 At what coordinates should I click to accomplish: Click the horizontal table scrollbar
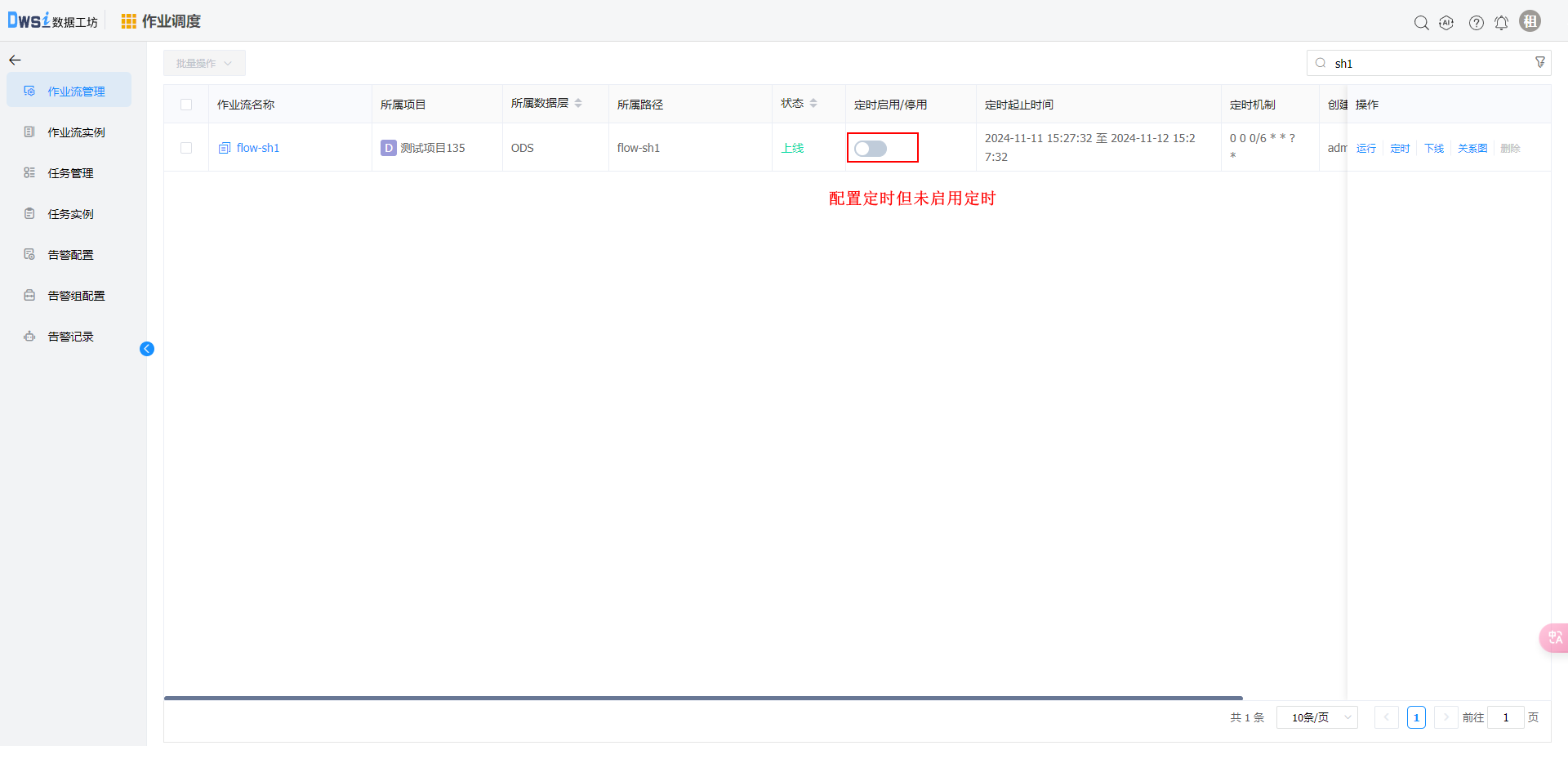702,699
